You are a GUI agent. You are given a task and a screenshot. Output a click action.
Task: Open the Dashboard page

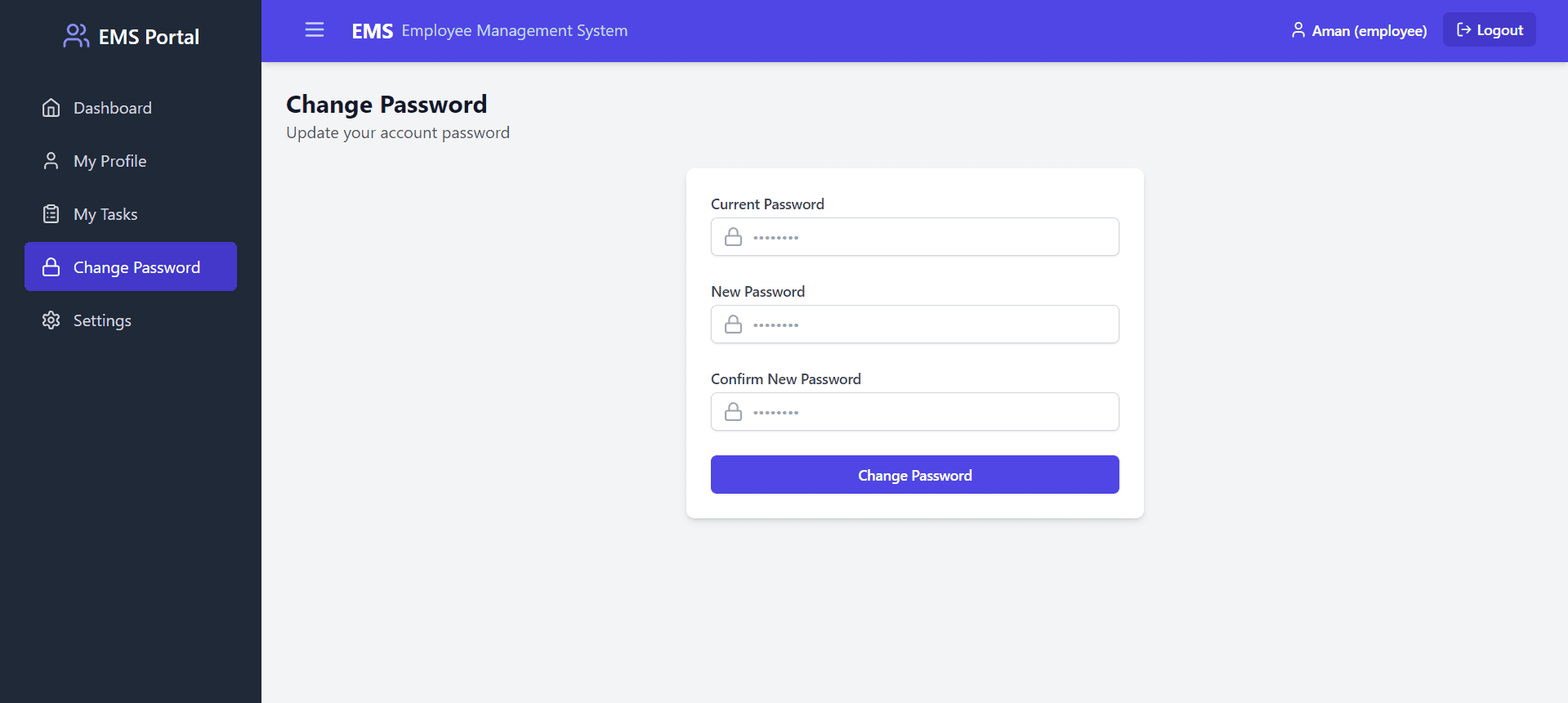tap(131, 108)
